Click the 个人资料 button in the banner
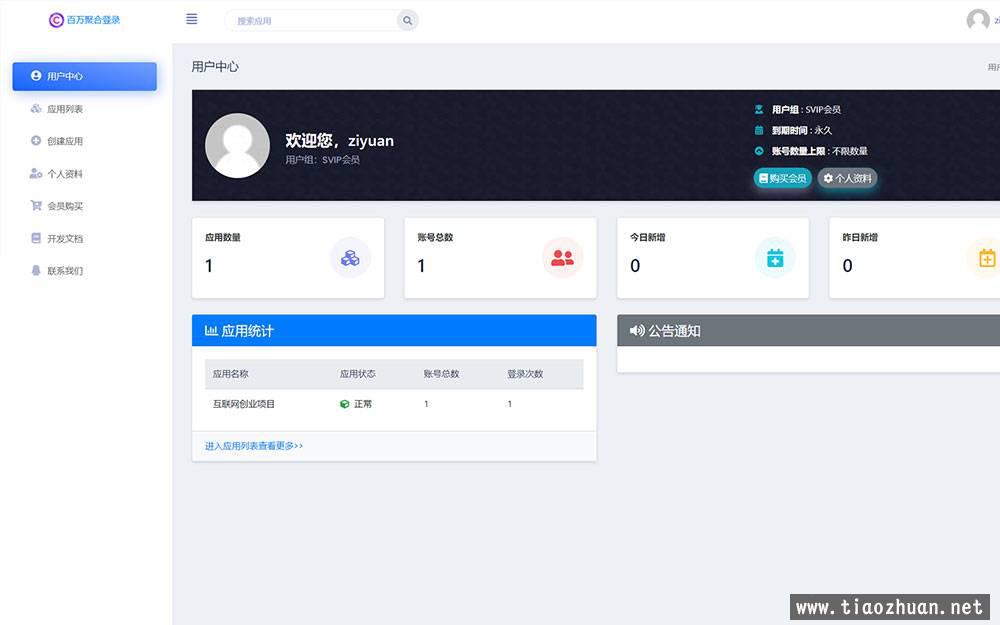The width and height of the screenshot is (1000, 625). pyautogui.click(x=847, y=178)
